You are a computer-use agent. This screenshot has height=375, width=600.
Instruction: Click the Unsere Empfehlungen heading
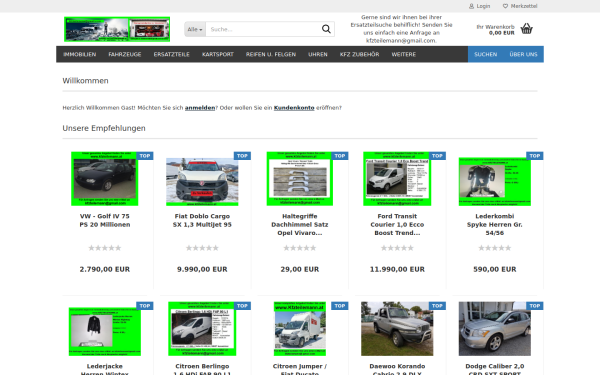click(104, 128)
